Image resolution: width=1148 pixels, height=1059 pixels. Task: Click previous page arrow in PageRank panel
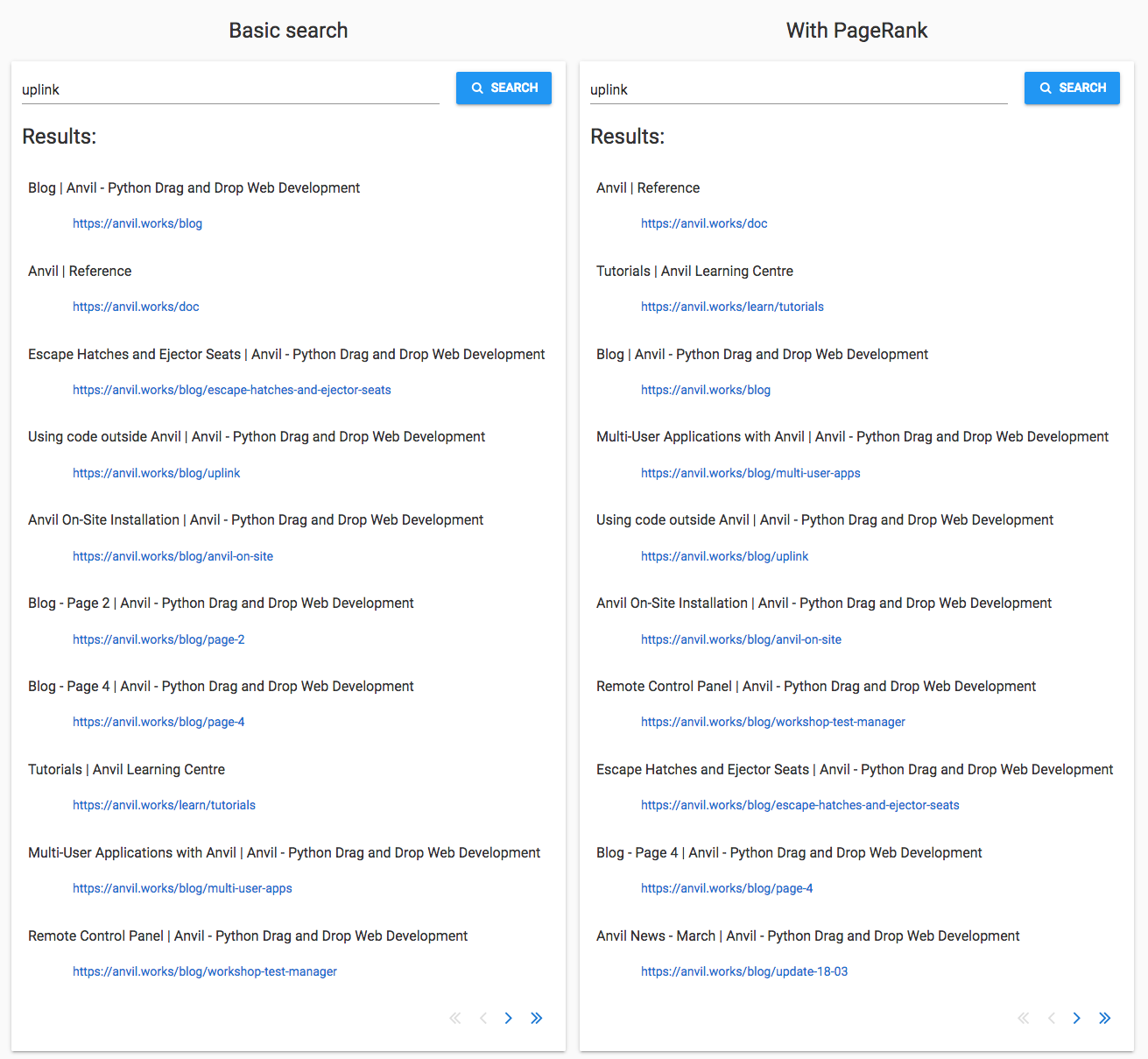pyautogui.click(x=1052, y=1018)
